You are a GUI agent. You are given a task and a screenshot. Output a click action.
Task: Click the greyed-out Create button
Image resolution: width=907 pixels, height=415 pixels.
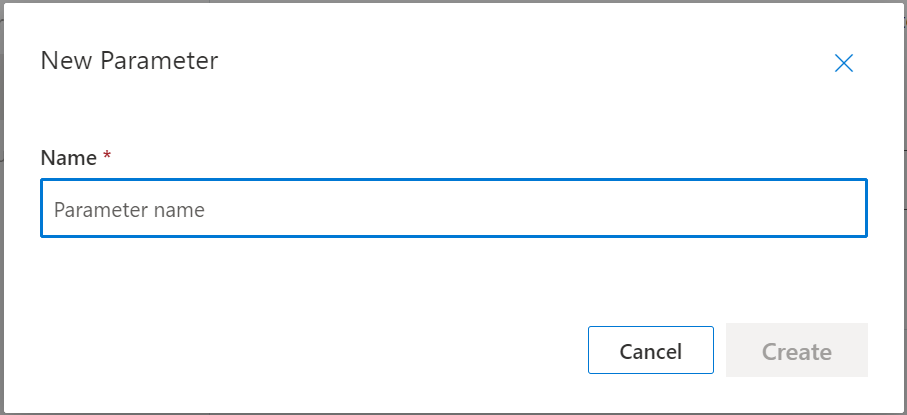[x=796, y=351]
